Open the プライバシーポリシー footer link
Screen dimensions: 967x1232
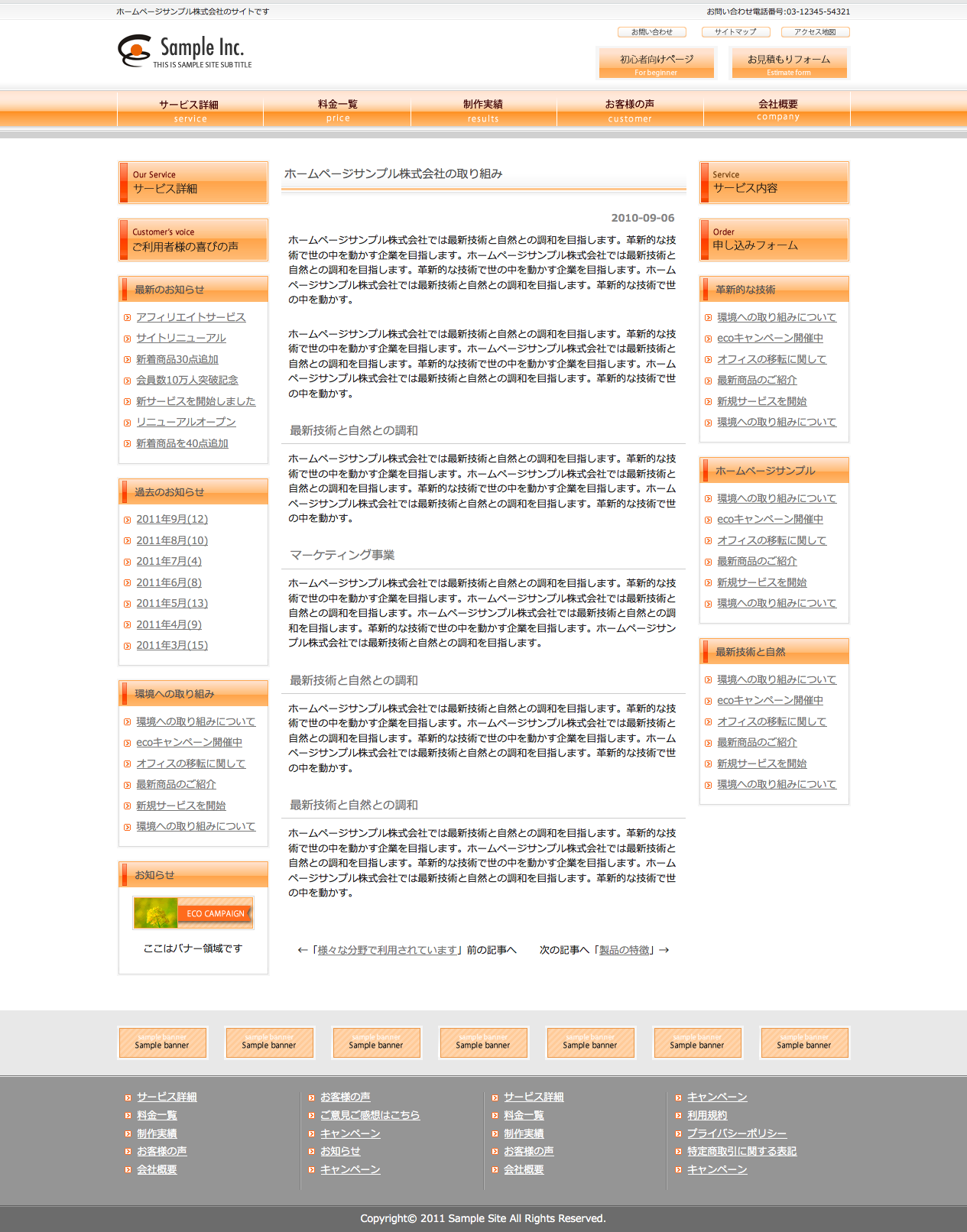(736, 1133)
